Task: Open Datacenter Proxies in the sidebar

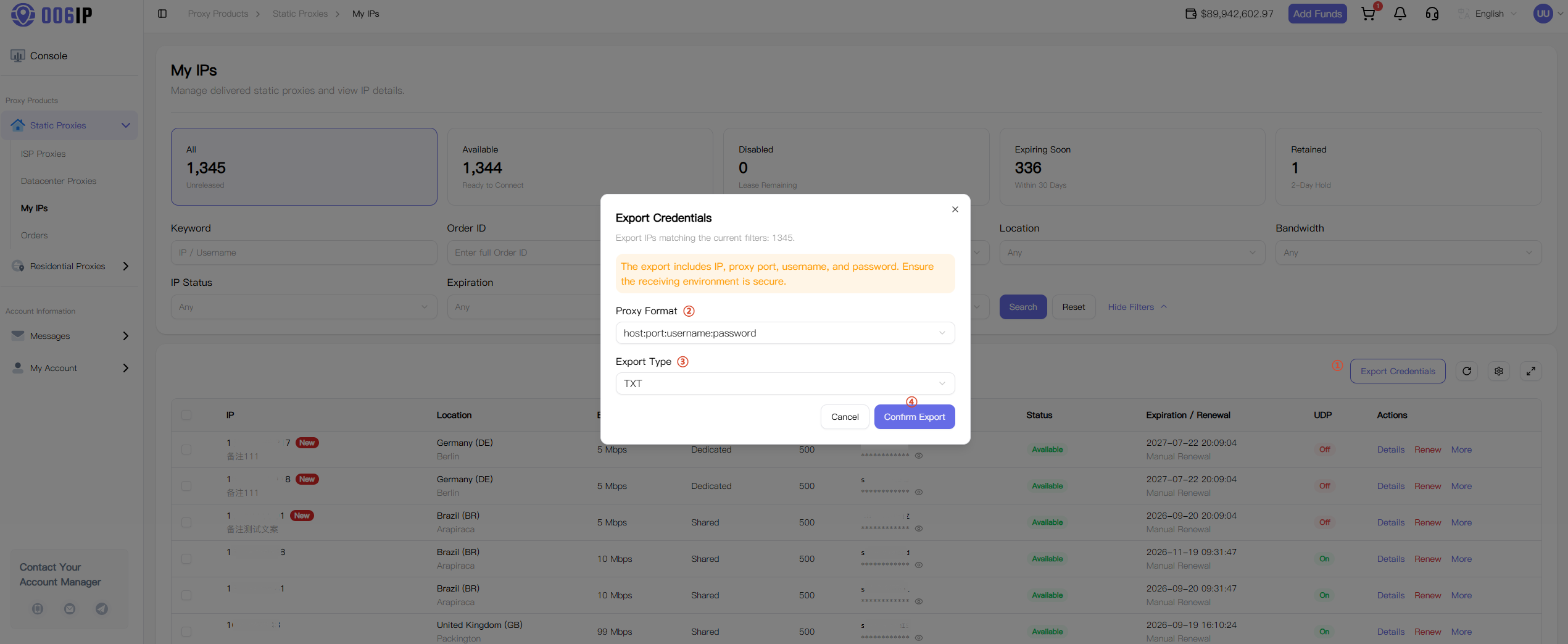Action: tap(59, 181)
